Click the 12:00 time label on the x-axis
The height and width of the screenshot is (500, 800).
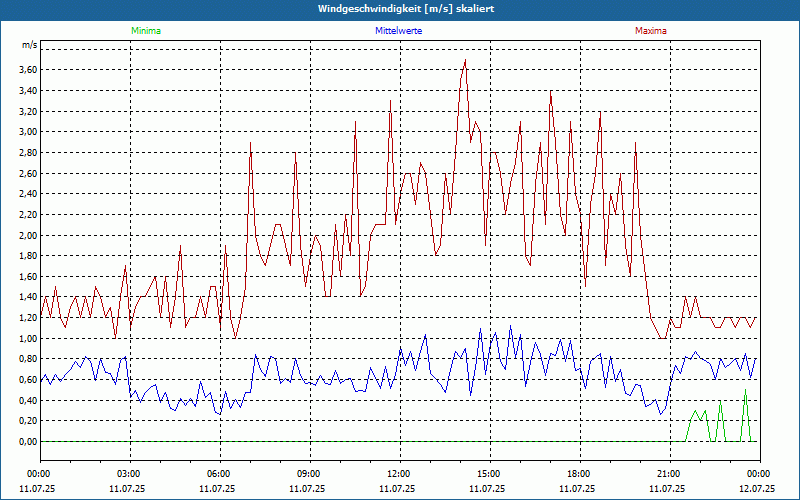(x=400, y=474)
